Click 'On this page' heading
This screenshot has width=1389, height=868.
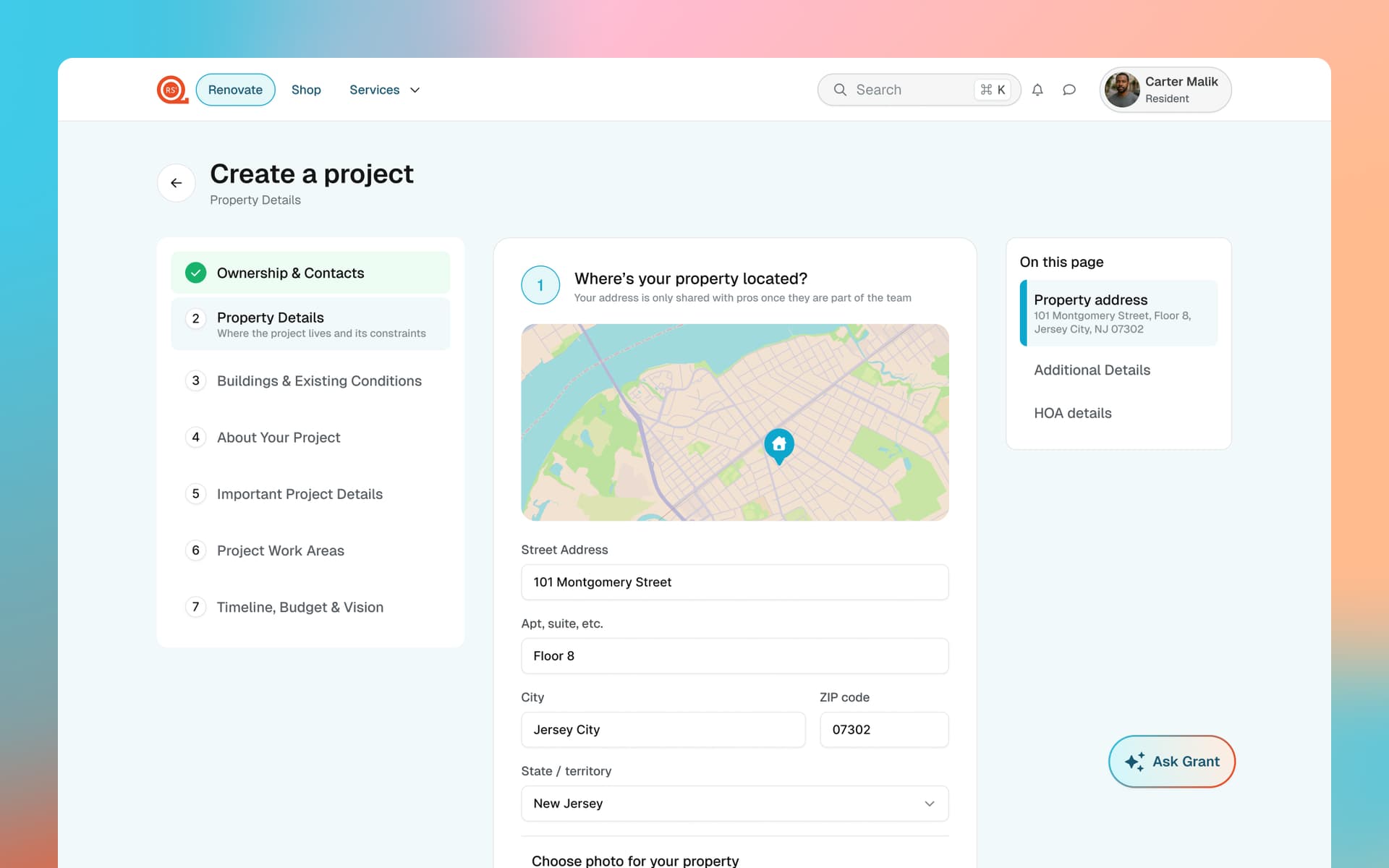(1061, 262)
